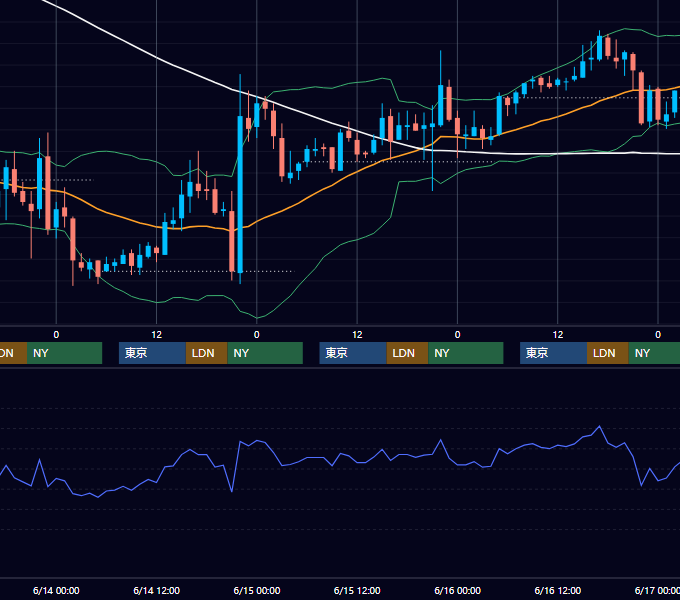680x600 pixels.
Task: Click the LDN session block after 6/15 12:00
Action: [407, 353]
